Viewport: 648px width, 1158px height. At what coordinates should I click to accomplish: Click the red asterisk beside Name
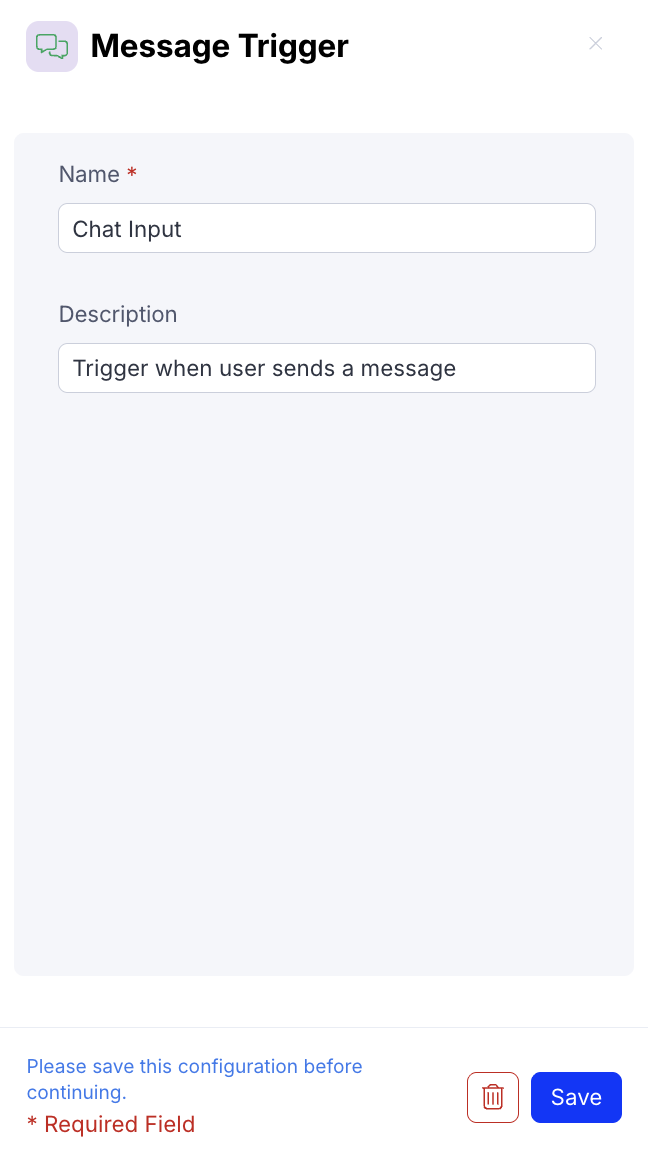pyautogui.click(x=132, y=174)
